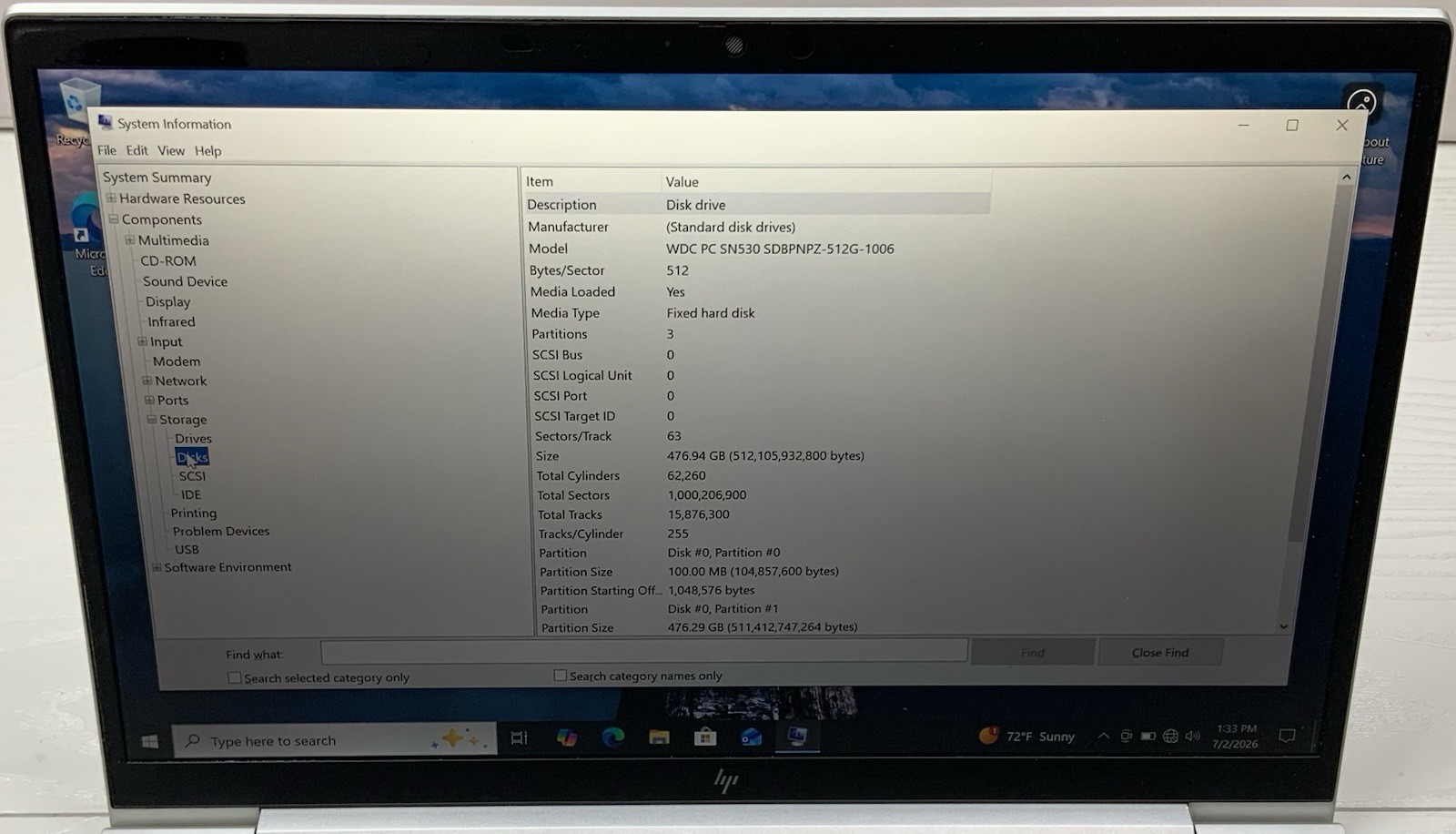Image resolution: width=1456 pixels, height=834 pixels.
Task: Open Microsoft Store from the taskbar
Action: click(705, 737)
